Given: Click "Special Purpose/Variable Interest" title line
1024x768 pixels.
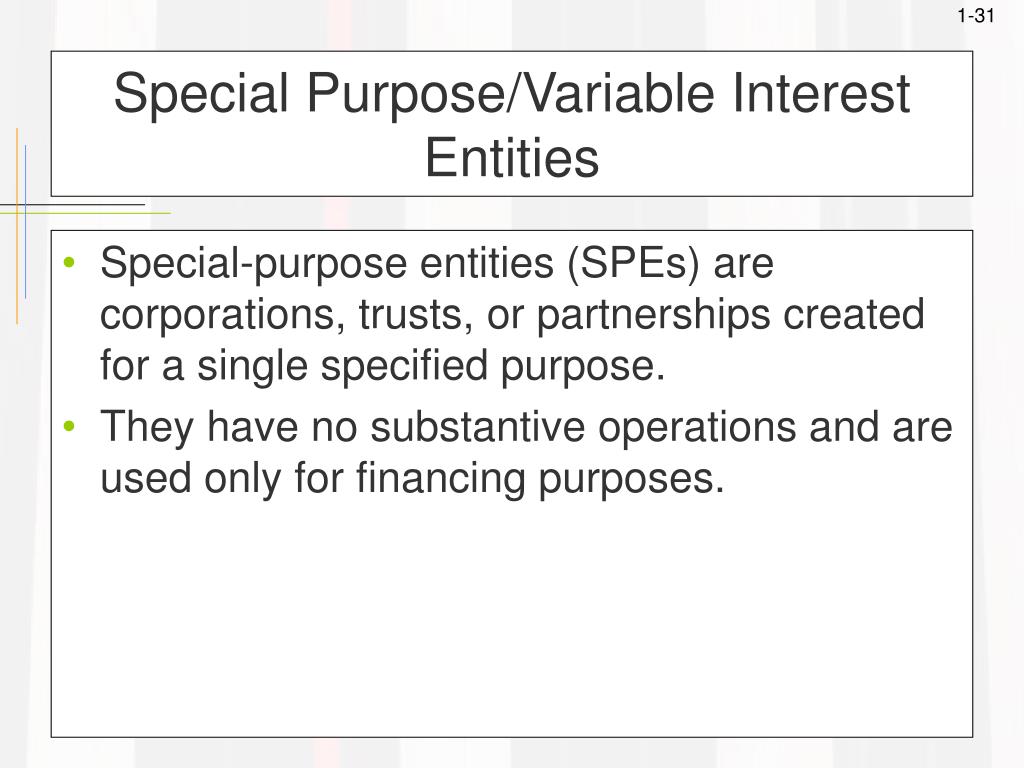Looking at the screenshot, I should click(511, 95).
